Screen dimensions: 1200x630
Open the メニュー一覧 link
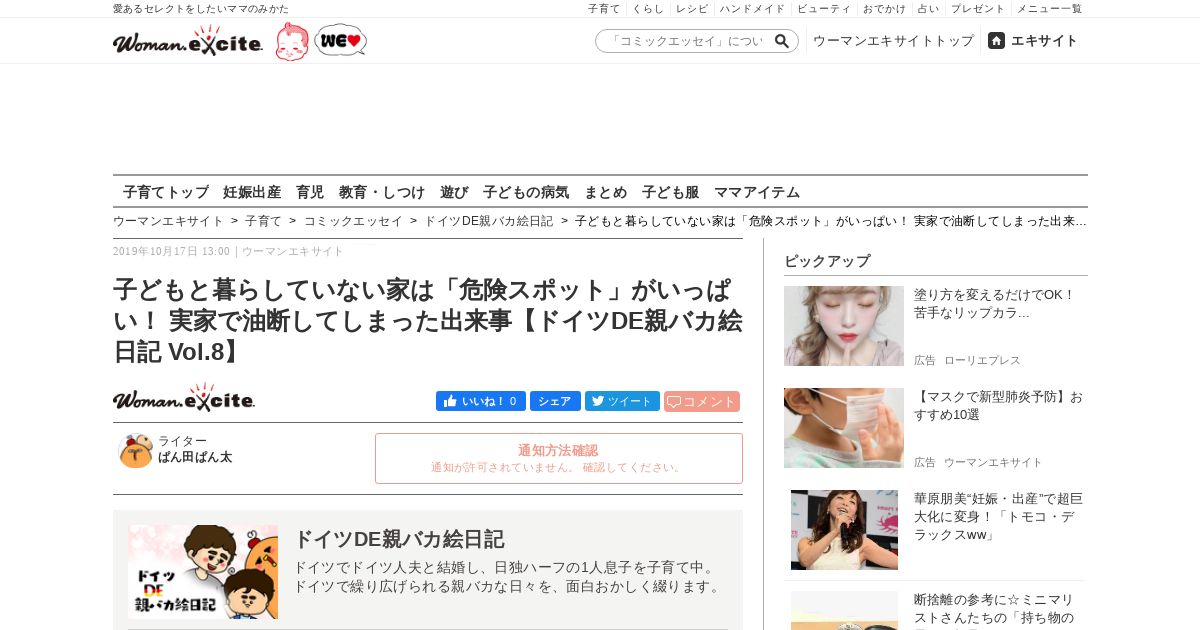point(1049,8)
